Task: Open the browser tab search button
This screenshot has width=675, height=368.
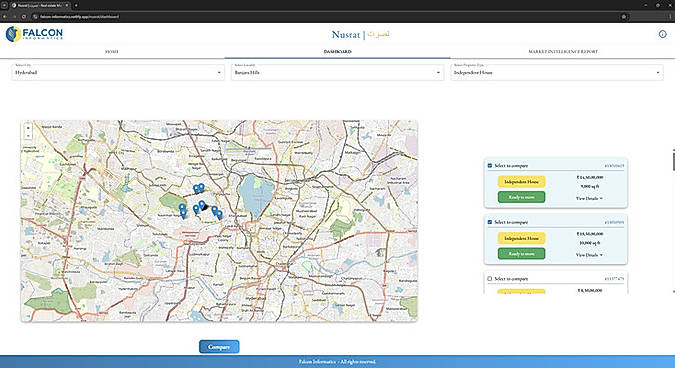Action: [4, 5]
